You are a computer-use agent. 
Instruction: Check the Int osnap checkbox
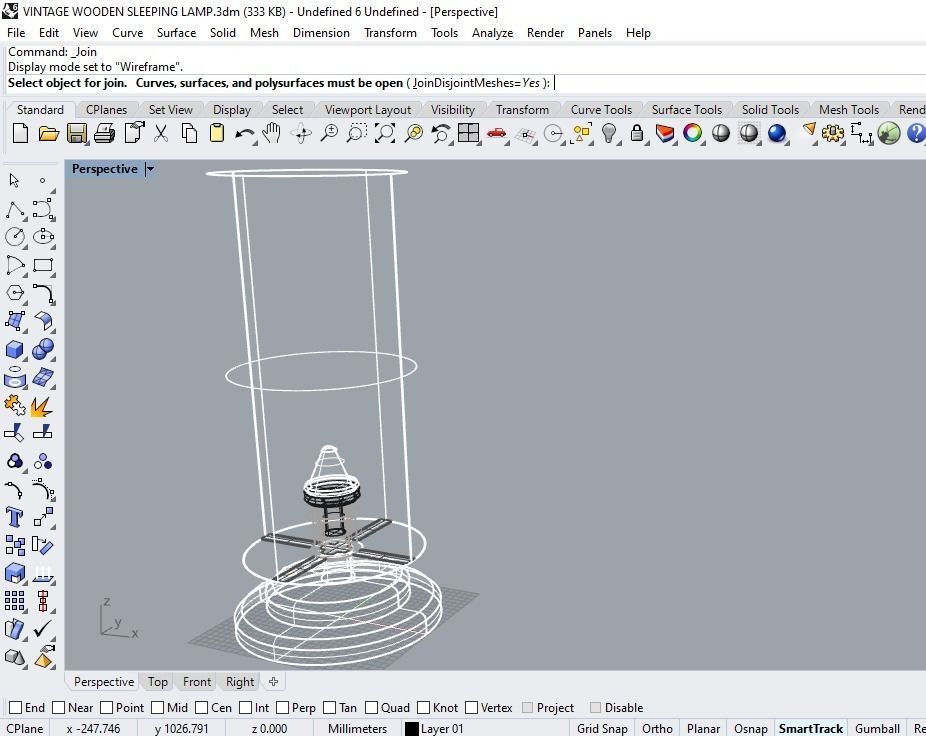245,708
